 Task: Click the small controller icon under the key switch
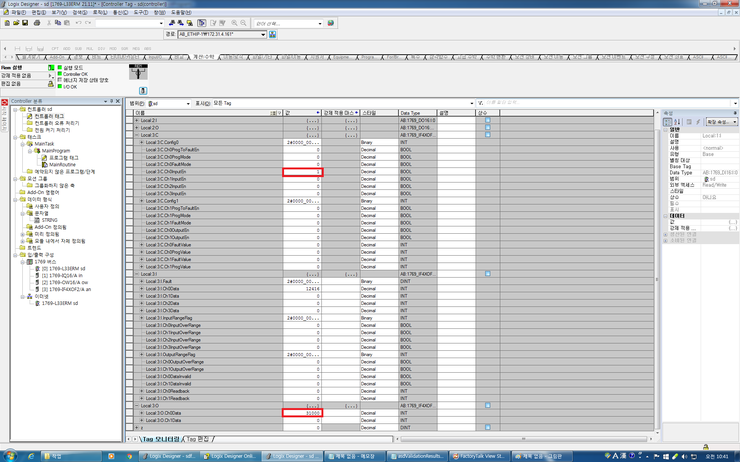click(x=143, y=91)
